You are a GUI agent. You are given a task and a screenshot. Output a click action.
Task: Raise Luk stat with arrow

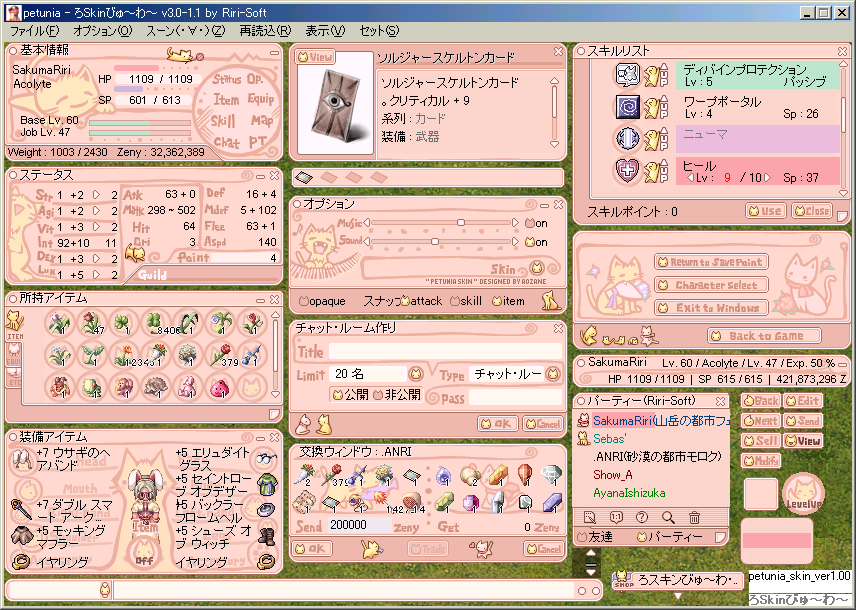[x=97, y=274]
